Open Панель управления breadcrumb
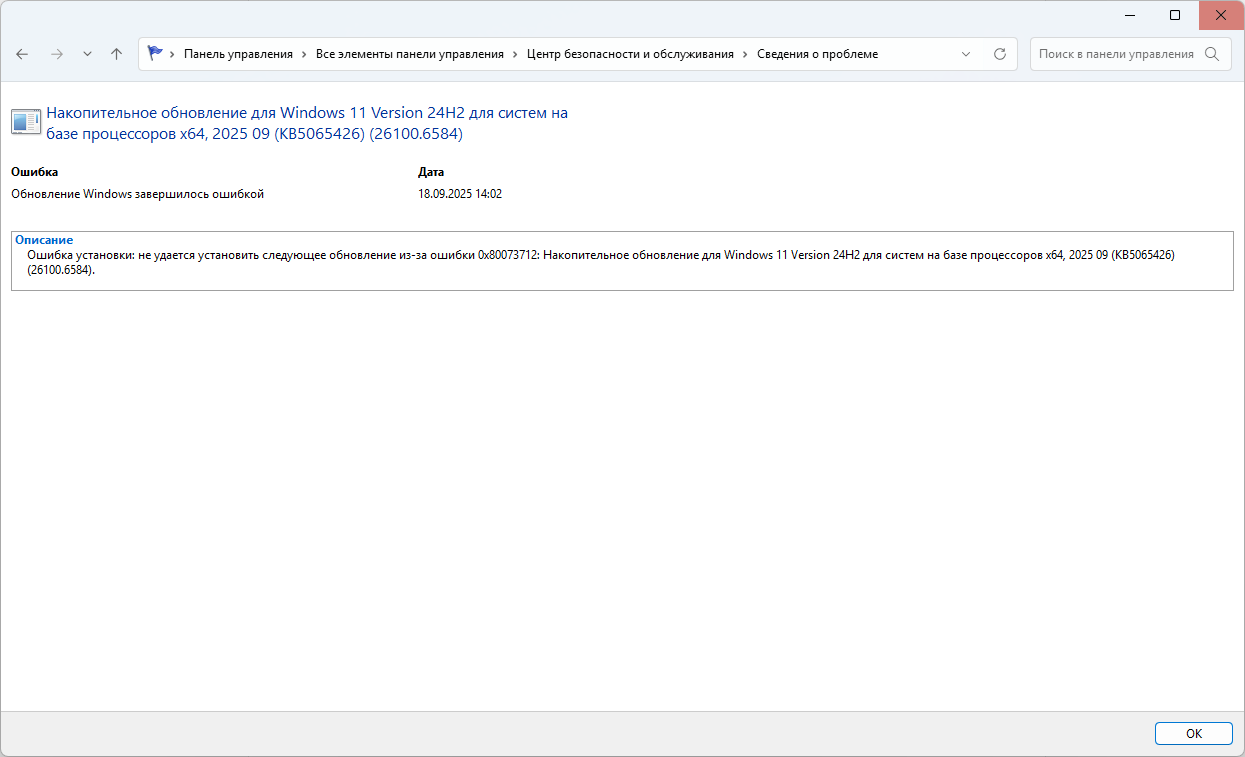 coord(238,54)
